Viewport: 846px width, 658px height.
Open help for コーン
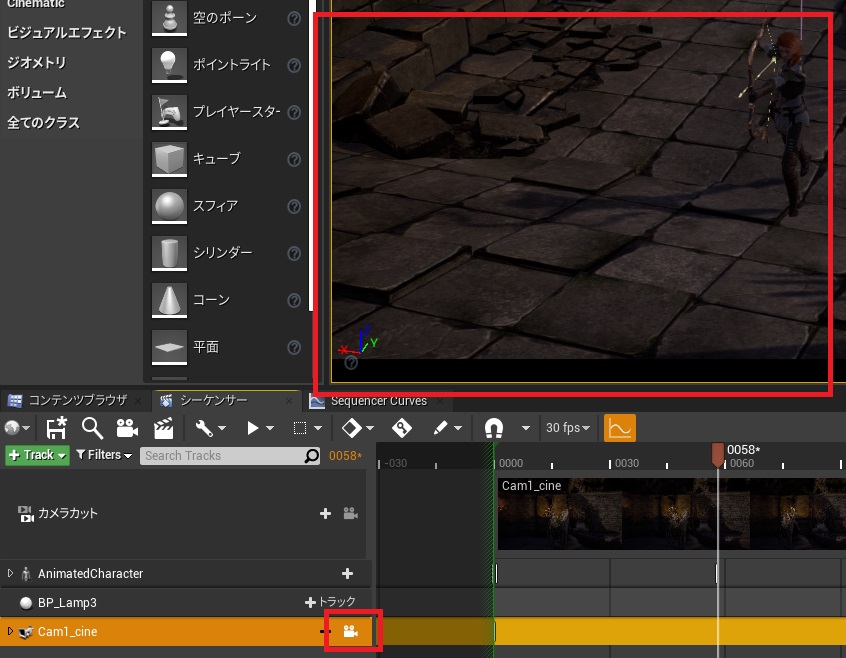(294, 300)
